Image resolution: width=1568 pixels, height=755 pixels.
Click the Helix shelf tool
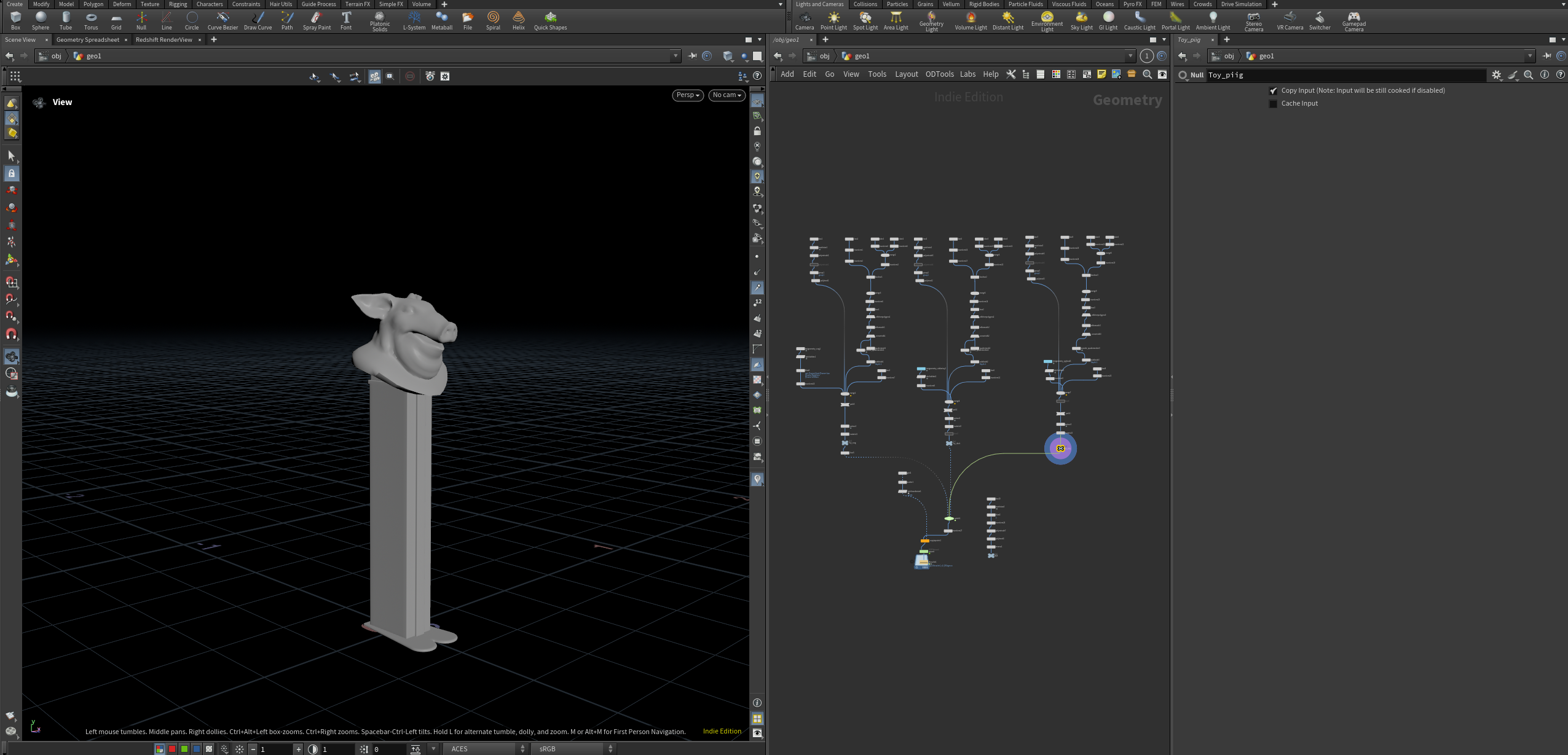coord(519,20)
